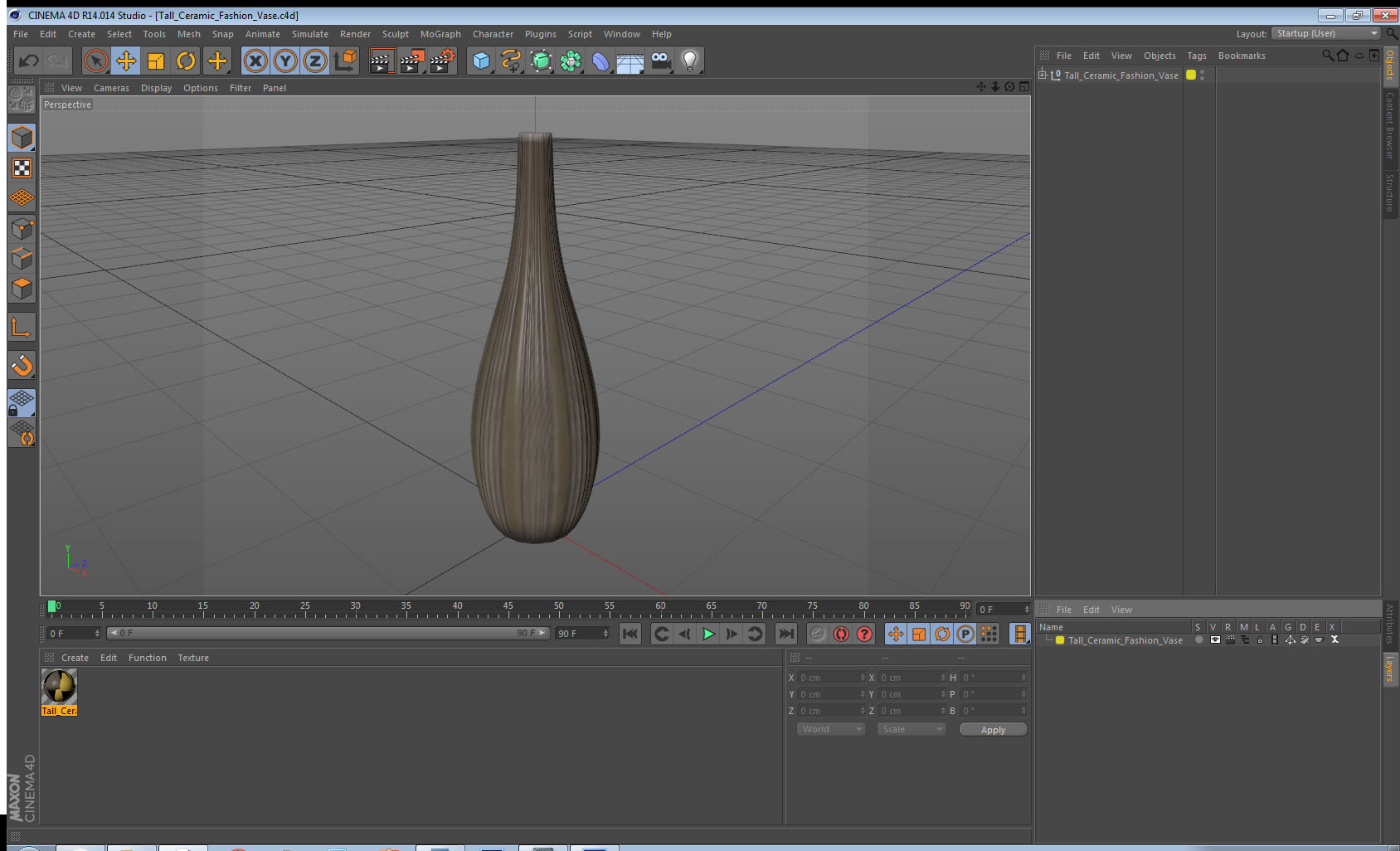Open Edit Render Settings
Screen dimensions: 1400x851
point(443,61)
